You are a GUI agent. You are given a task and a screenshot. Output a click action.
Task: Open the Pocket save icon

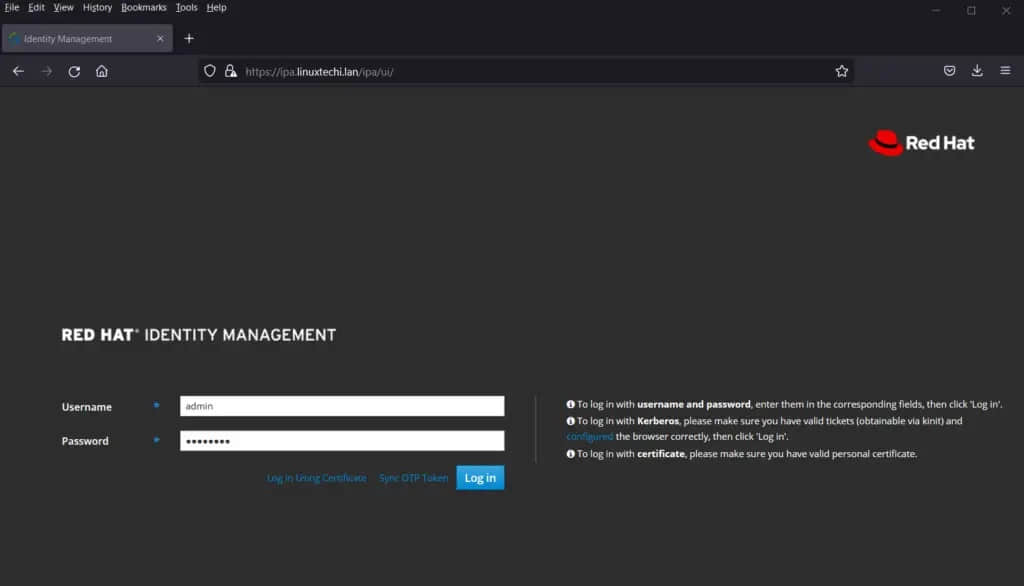tap(950, 71)
